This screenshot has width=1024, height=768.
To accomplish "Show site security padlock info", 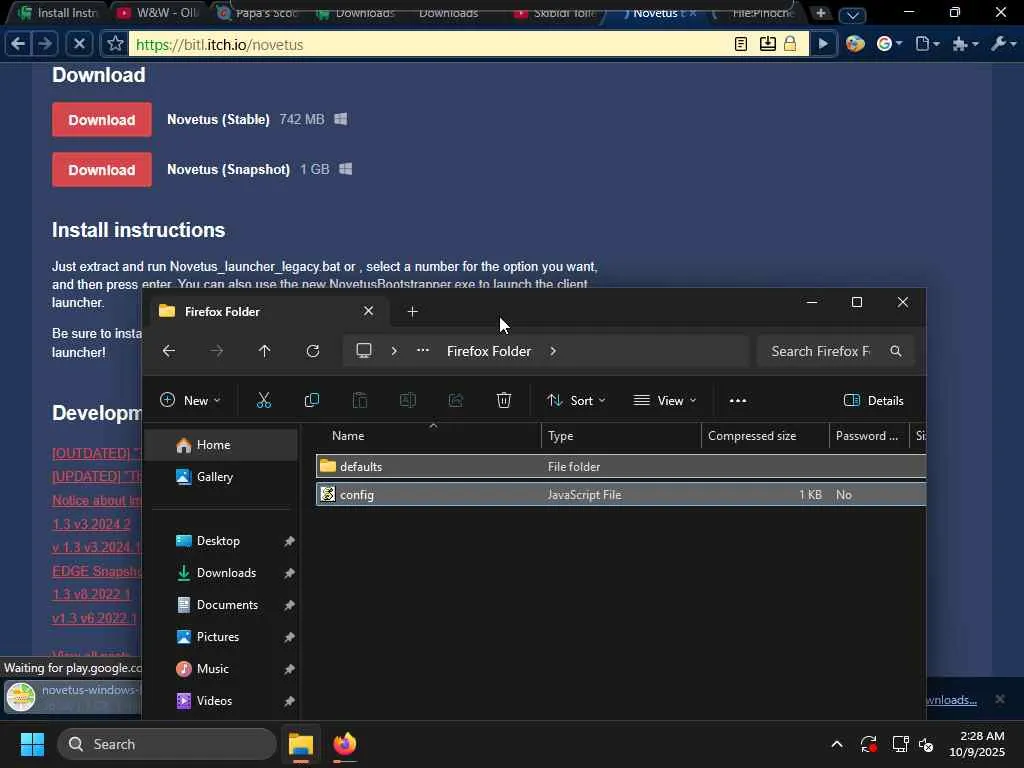I will click(x=790, y=44).
